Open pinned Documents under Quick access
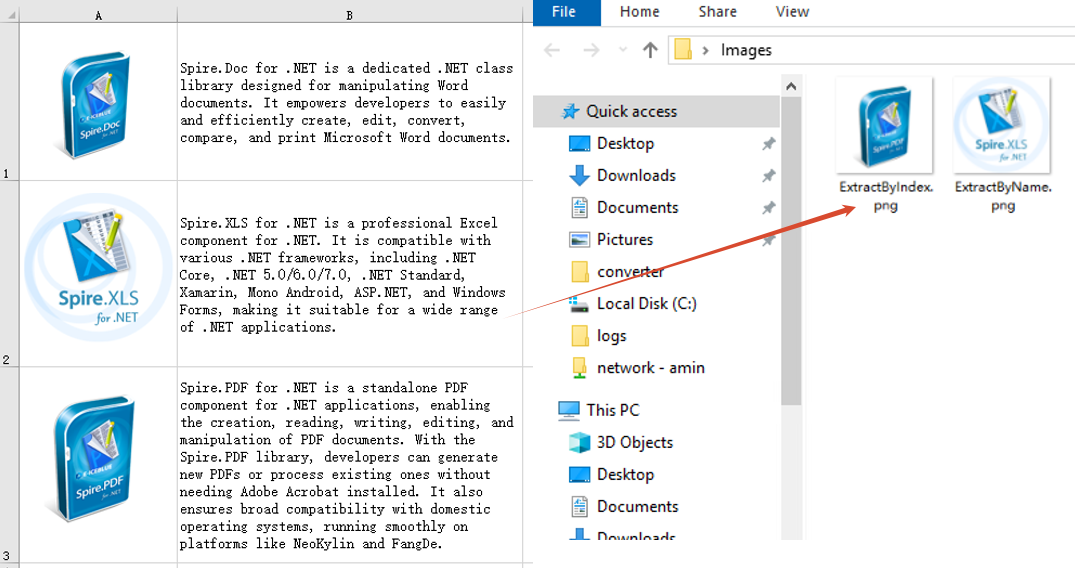This screenshot has height=568, width=1075. 637,208
